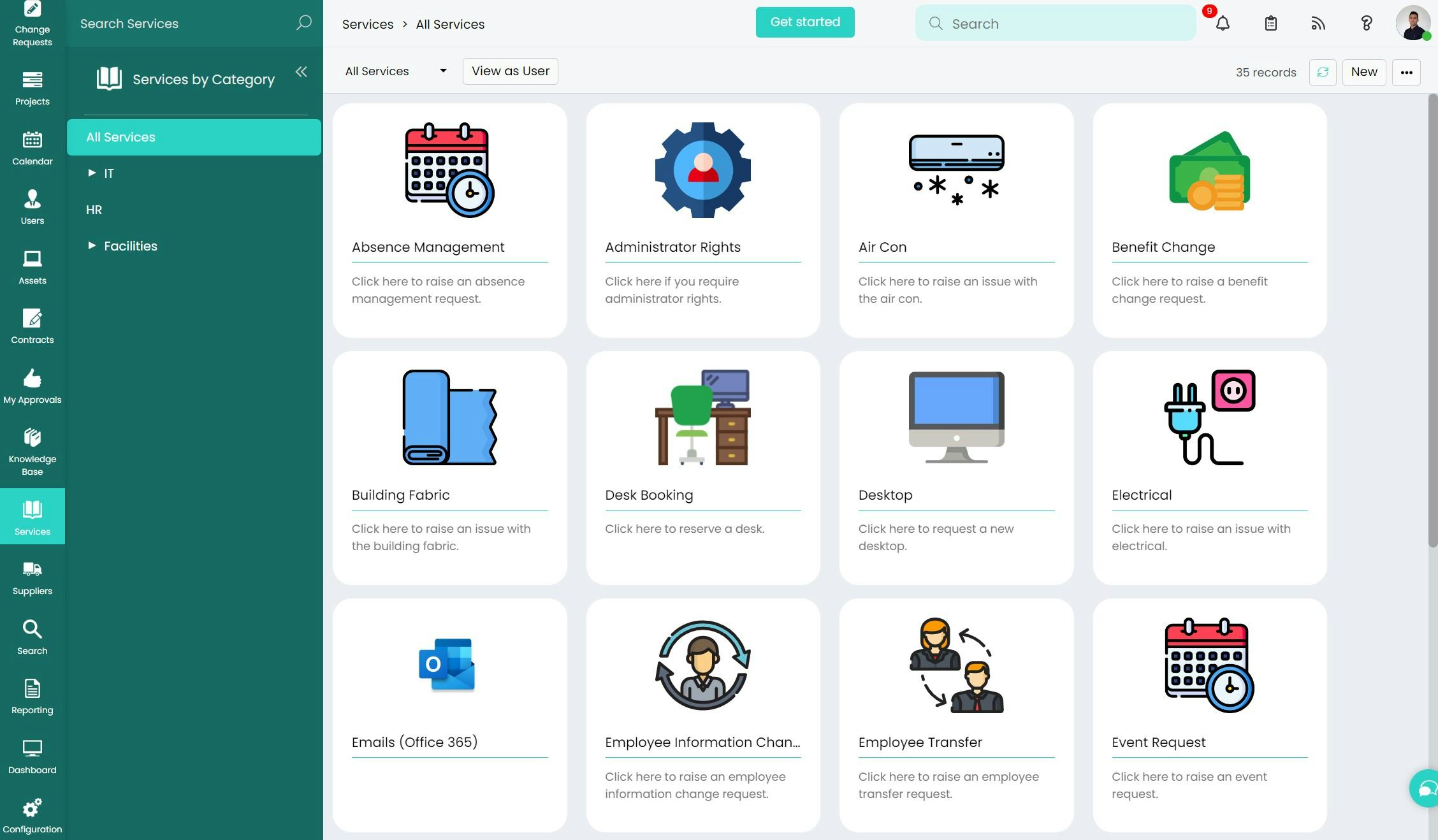Expand the IT category tree

coord(92,173)
